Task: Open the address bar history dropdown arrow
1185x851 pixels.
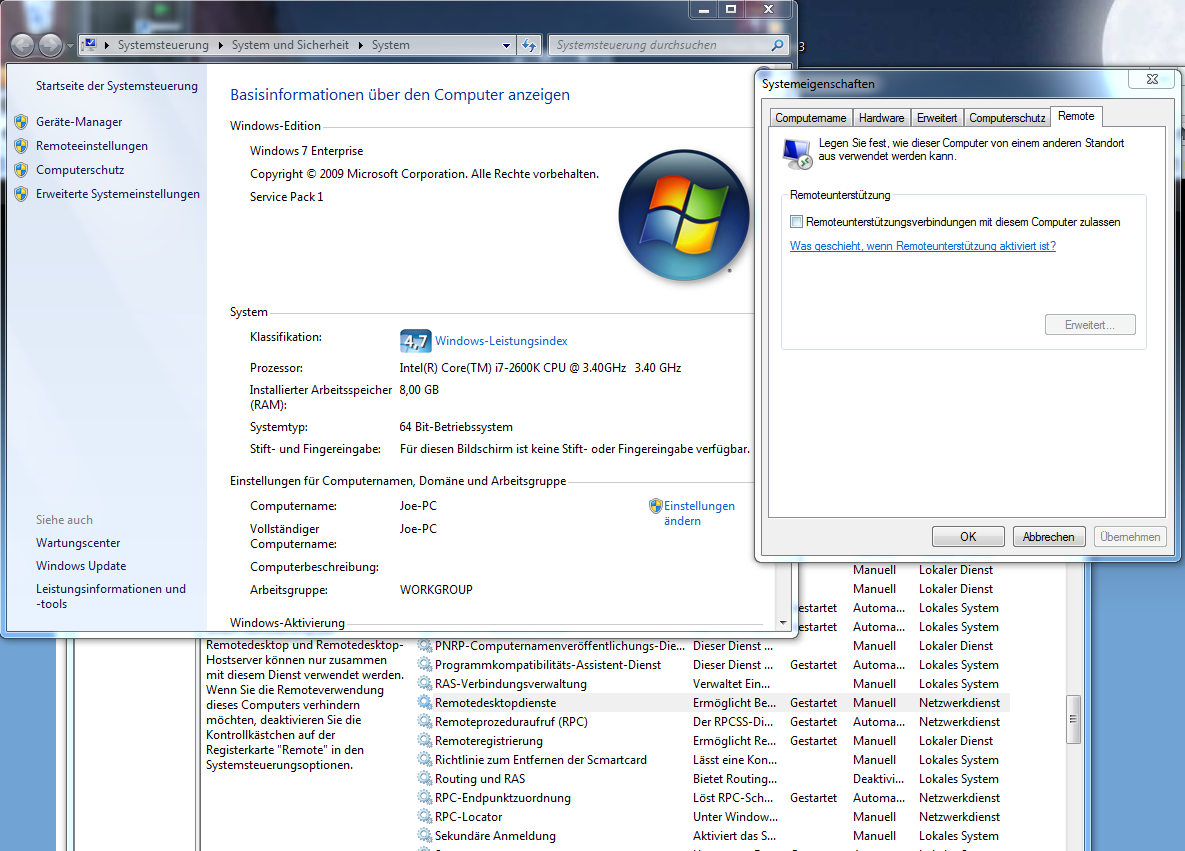Action: (x=506, y=45)
